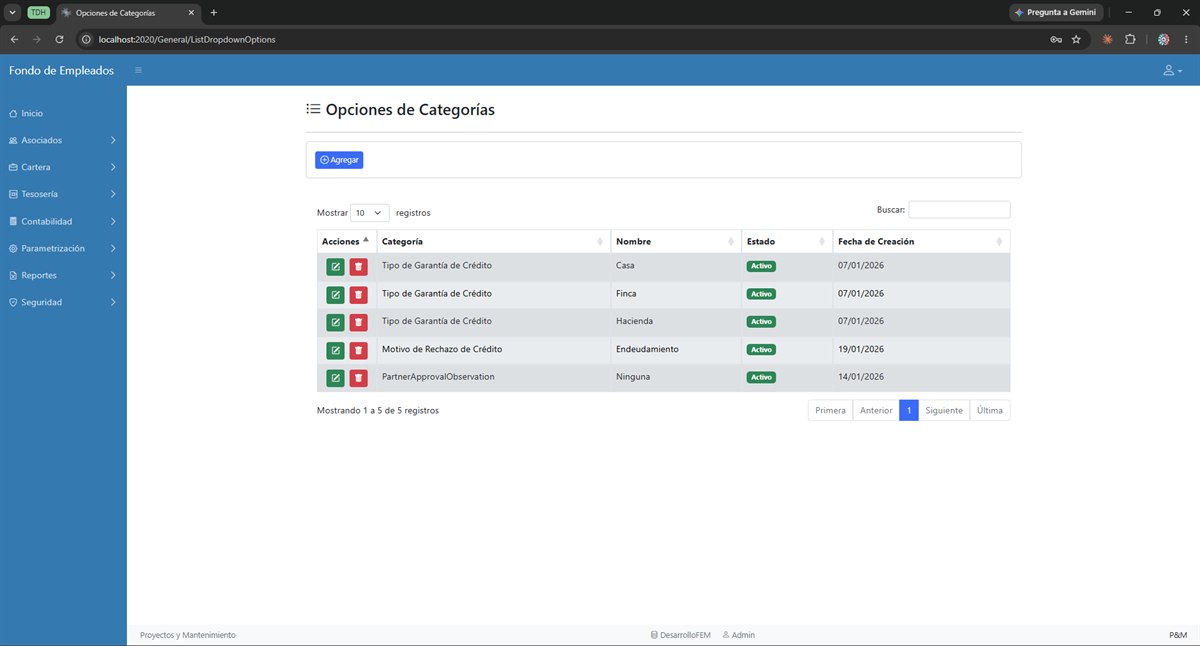Open the browser extensions puzzle icon
The width and height of the screenshot is (1200, 646).
tap(1130, 39)
